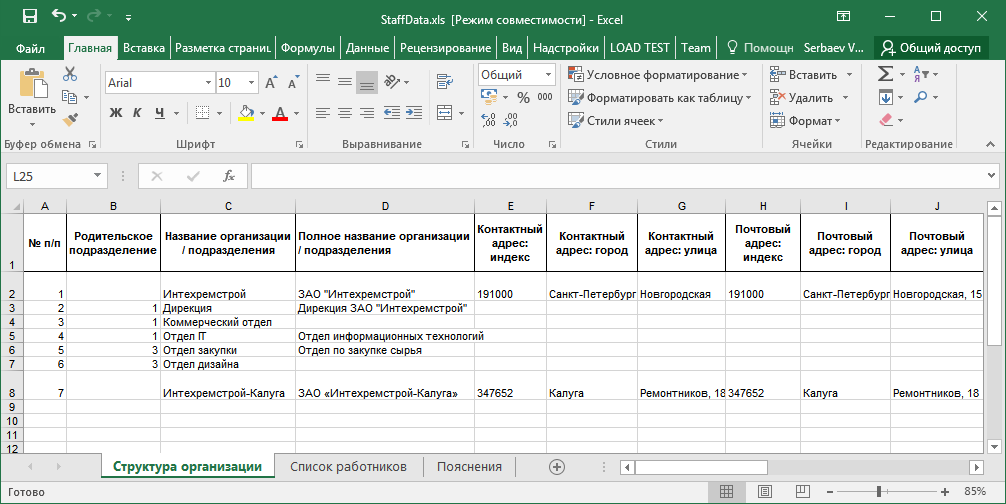Increase indent of cell contents
Viewport: 1006px width, 504px height.
click(x=414, y=113)
